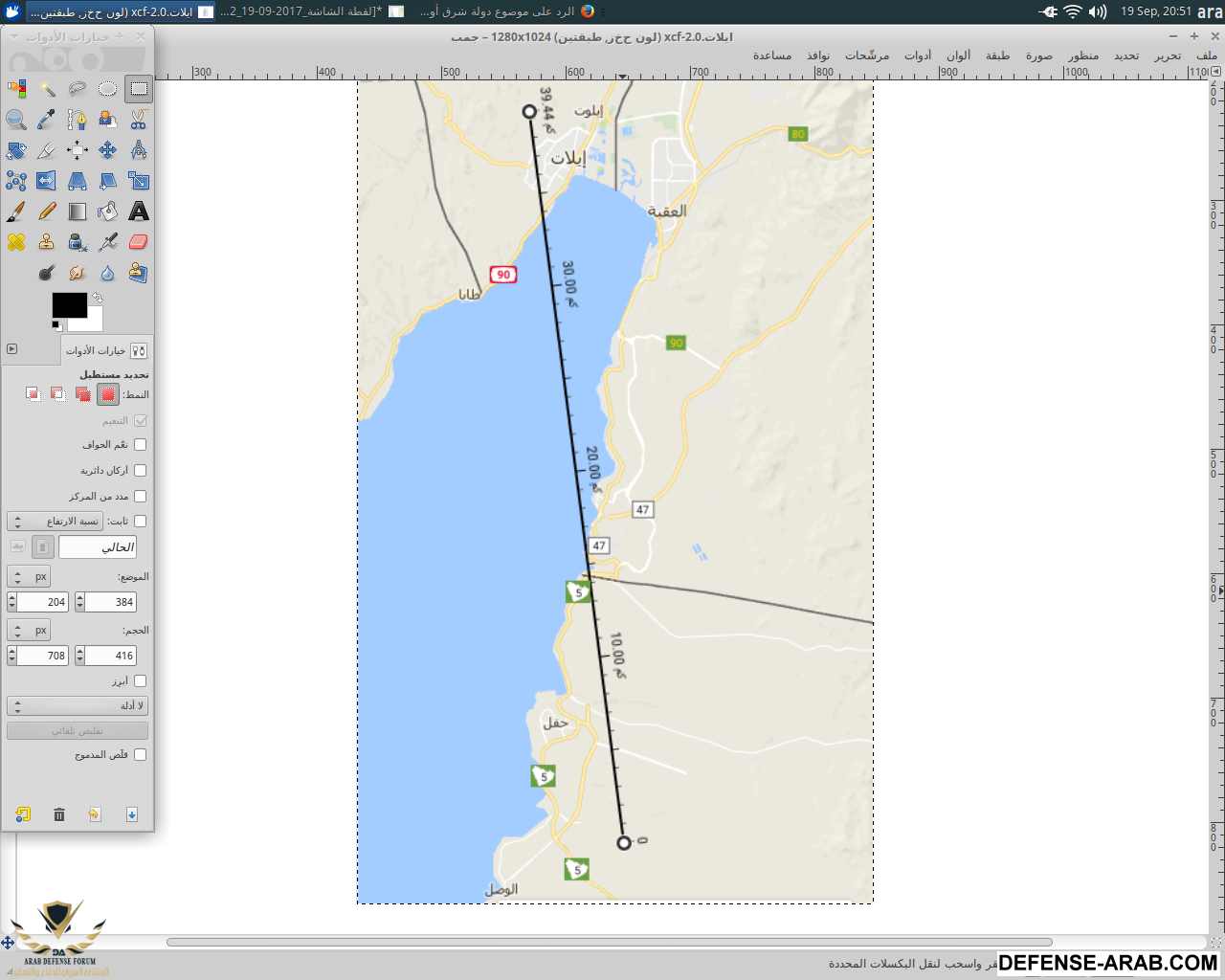Open the لا أدلة guides dropdown

click(x=77, y=706)
